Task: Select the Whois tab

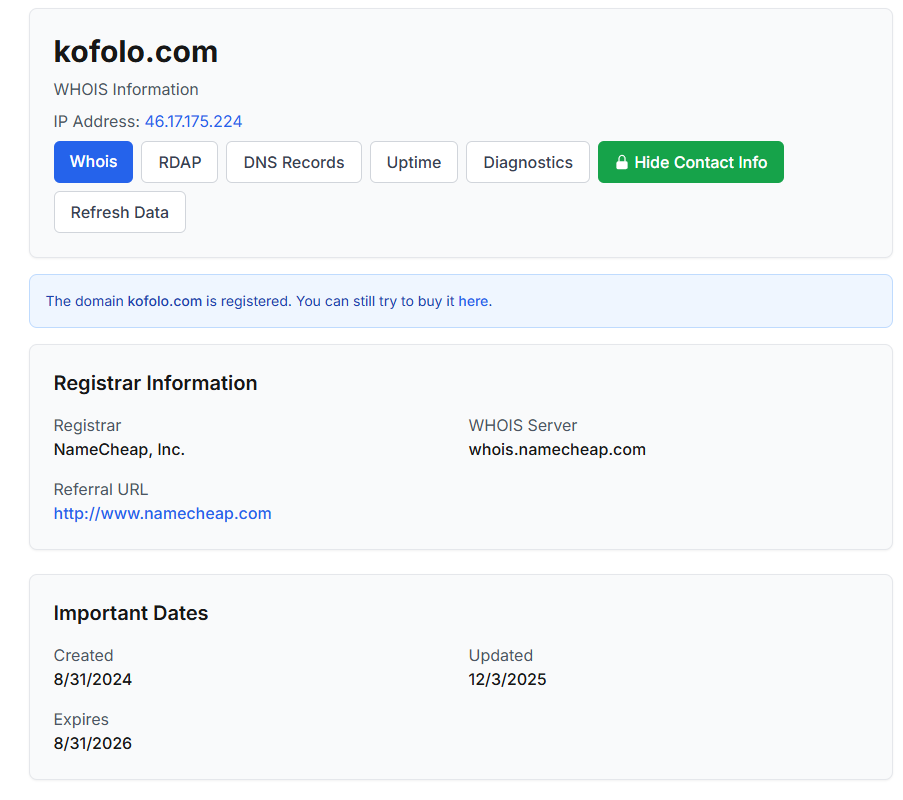Action: [93, 161]
